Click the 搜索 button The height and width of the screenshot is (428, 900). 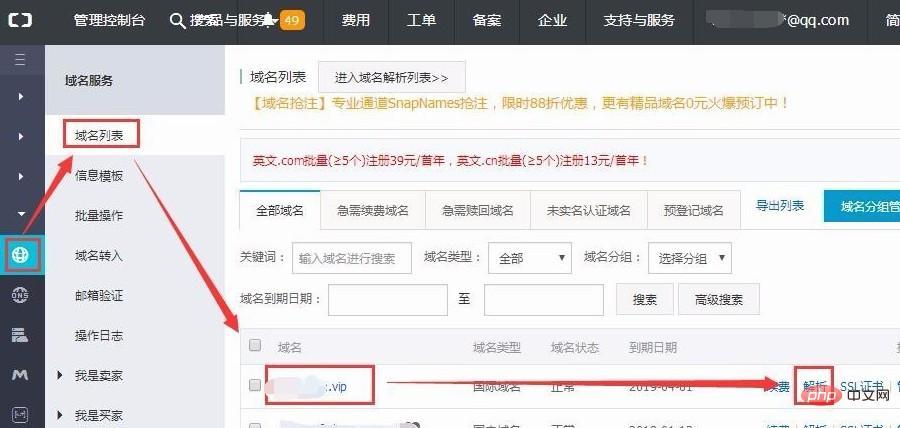coord(645,299)
